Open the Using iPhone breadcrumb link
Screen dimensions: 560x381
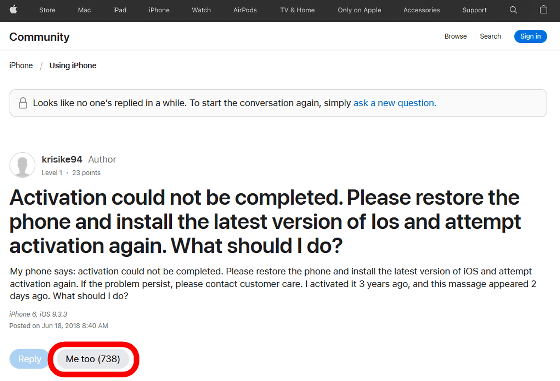point(73,65)
